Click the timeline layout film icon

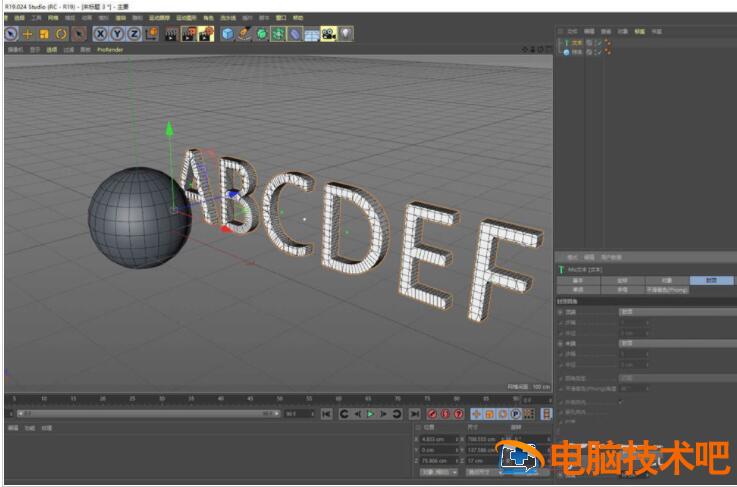pos(547,414)
